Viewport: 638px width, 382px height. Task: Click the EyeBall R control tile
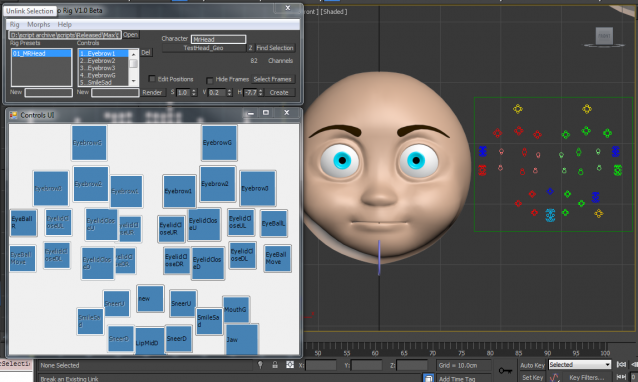click(x=23, y=223)
